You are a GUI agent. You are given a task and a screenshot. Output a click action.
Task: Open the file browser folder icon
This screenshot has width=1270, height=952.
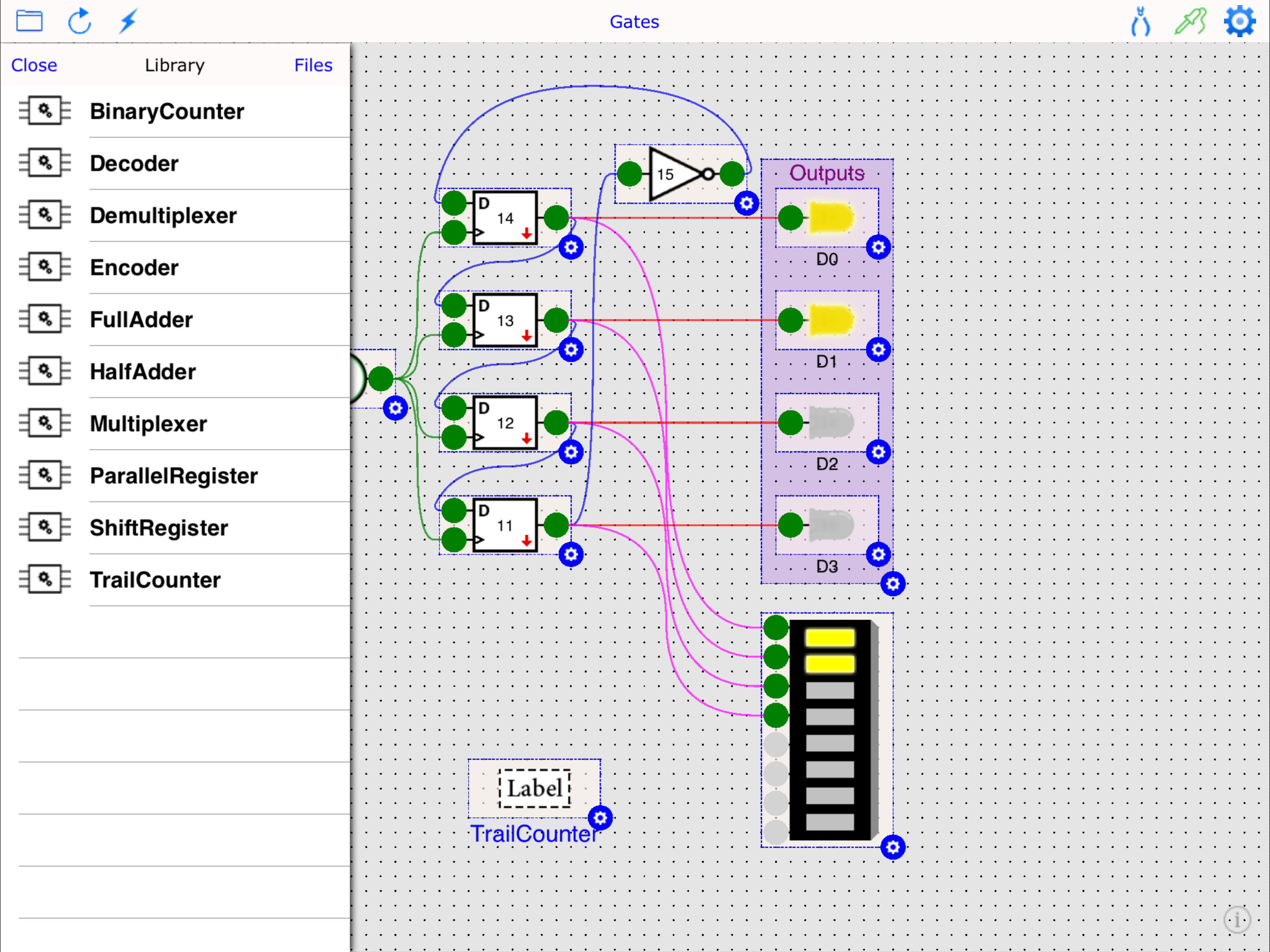coord(29,20)
